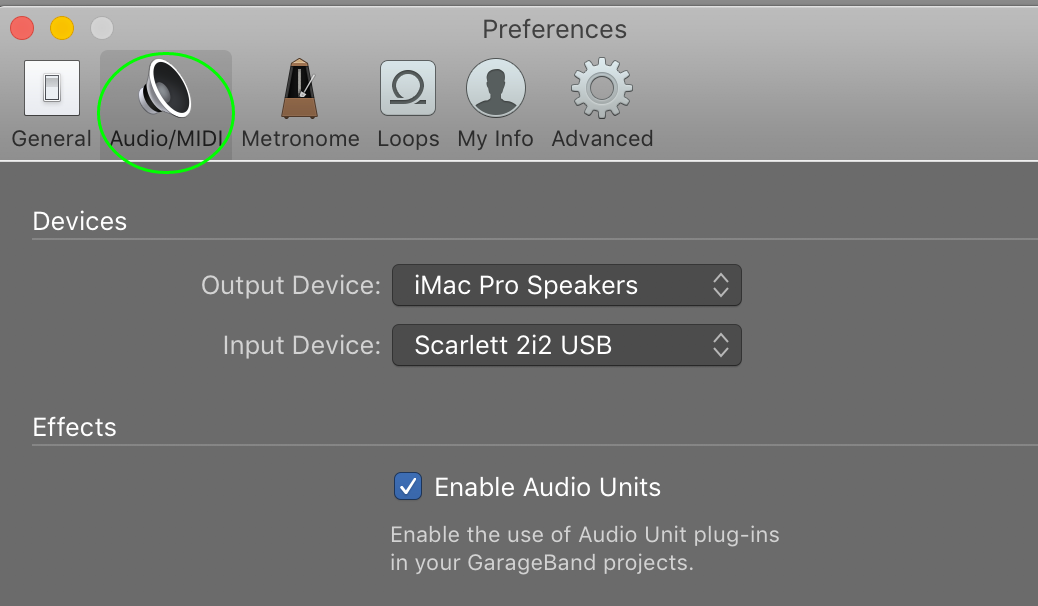Close the Preferences window

22,28
